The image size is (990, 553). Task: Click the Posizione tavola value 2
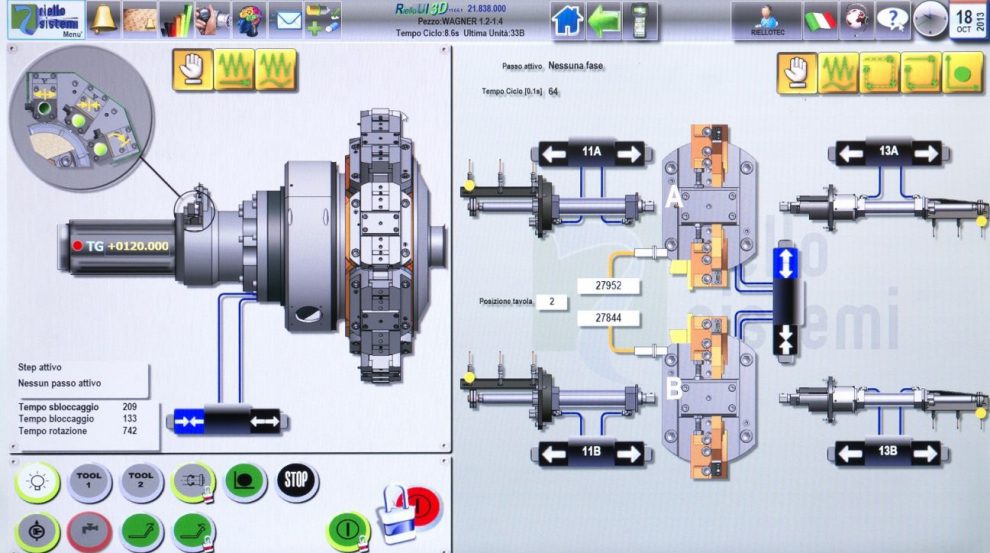pos(551,302)
